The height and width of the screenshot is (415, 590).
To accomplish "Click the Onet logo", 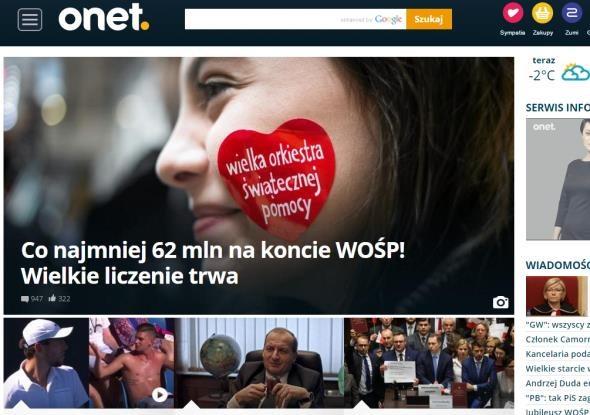I will (x=104, y=18).
